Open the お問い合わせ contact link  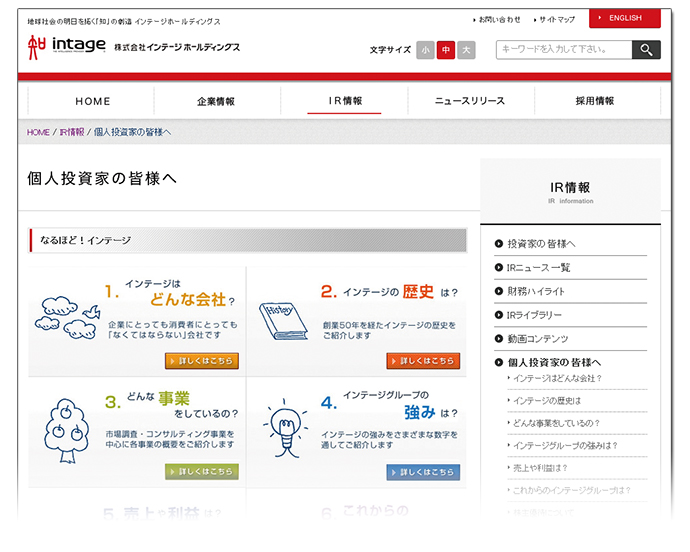click(497, 20)
